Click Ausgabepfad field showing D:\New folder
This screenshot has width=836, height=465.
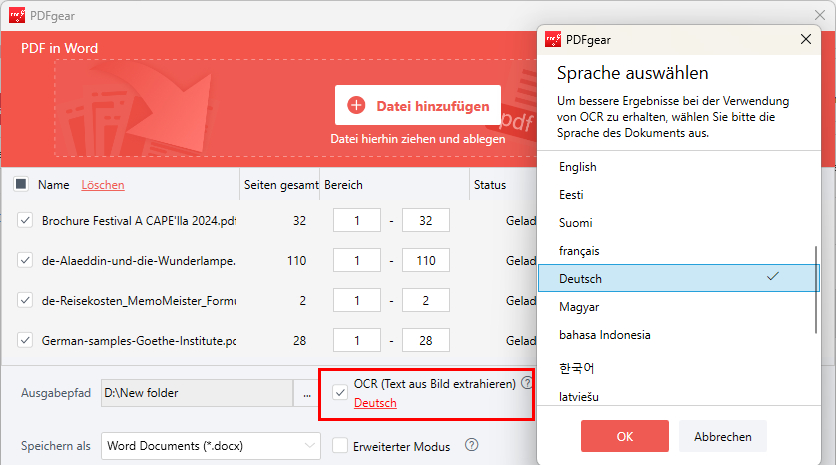point(197,393)
